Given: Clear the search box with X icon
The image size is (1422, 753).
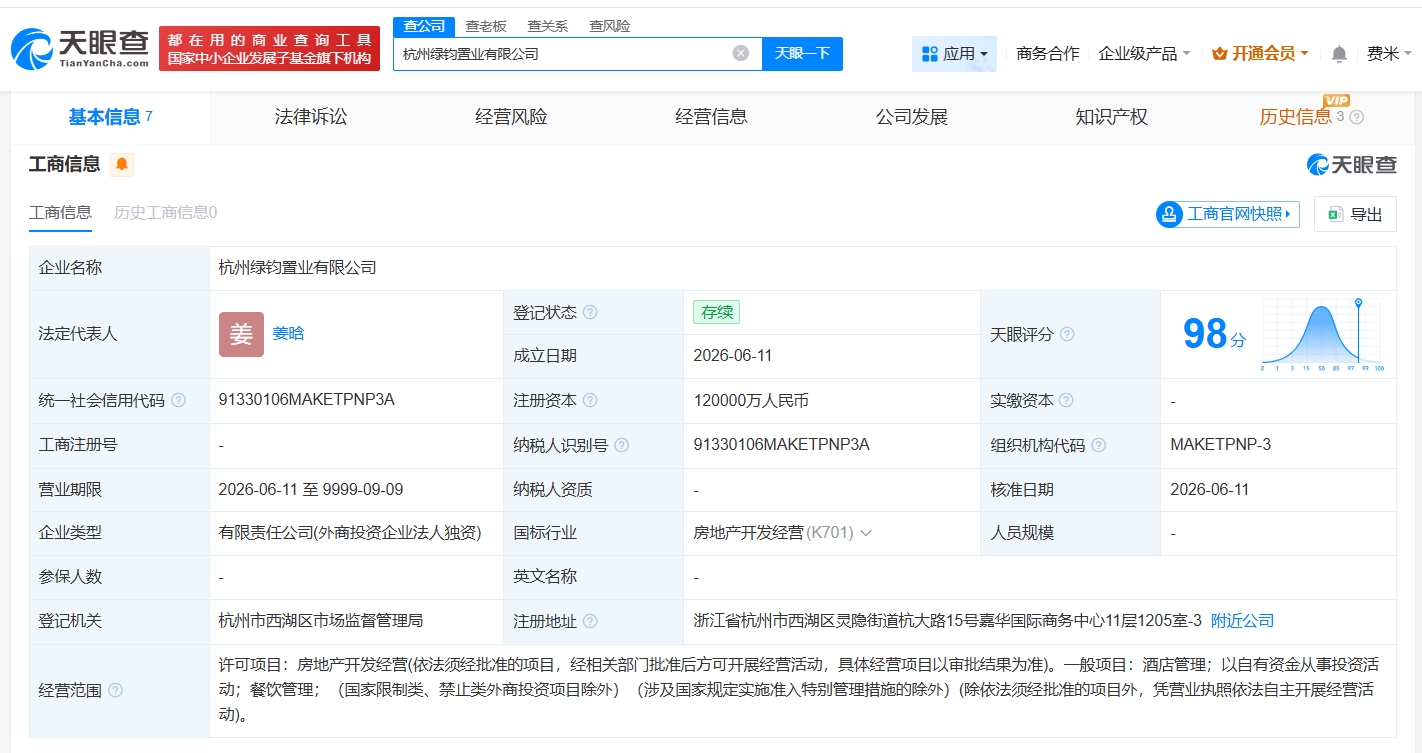Looking at the screenshot, I should (x=740, y=53).
